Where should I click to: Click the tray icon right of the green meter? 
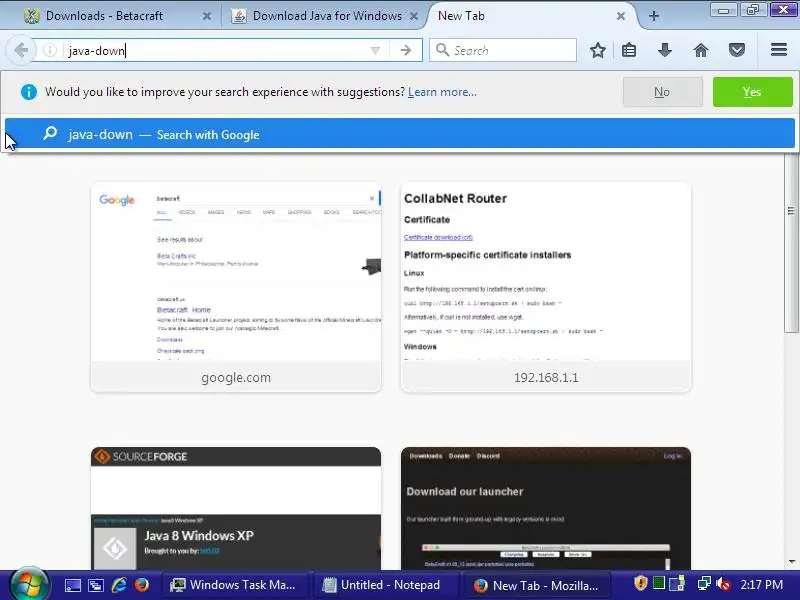coord(677,583)
